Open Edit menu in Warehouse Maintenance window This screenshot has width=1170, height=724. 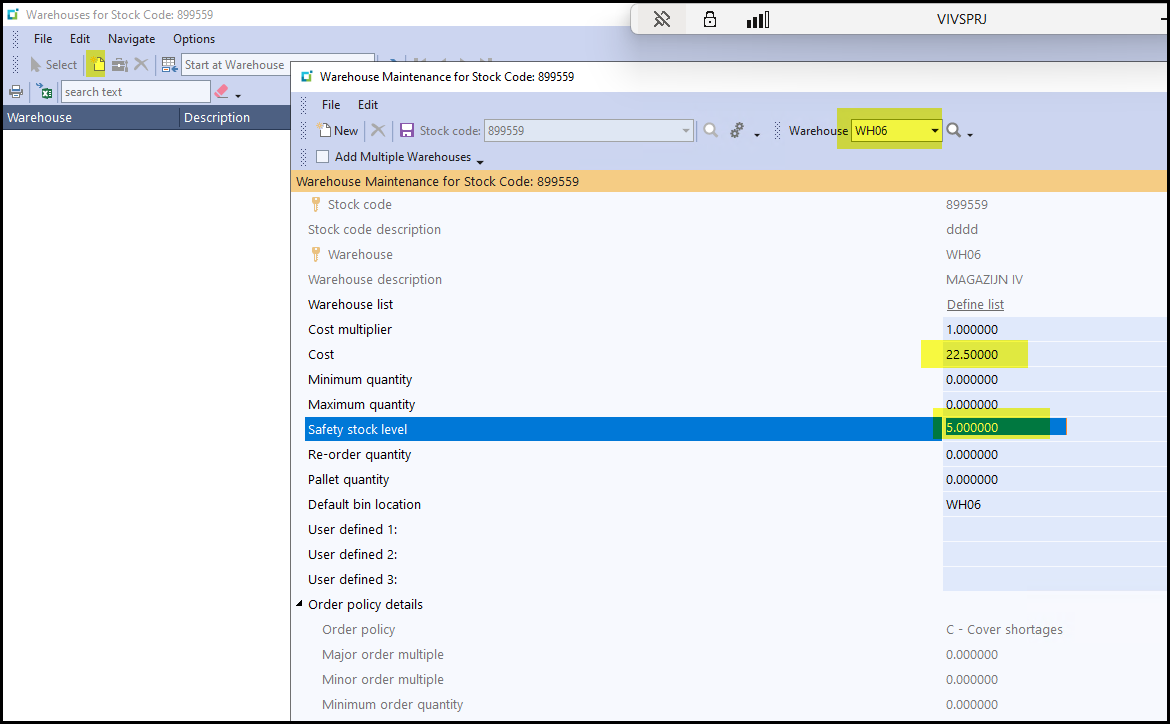point(368,105)
